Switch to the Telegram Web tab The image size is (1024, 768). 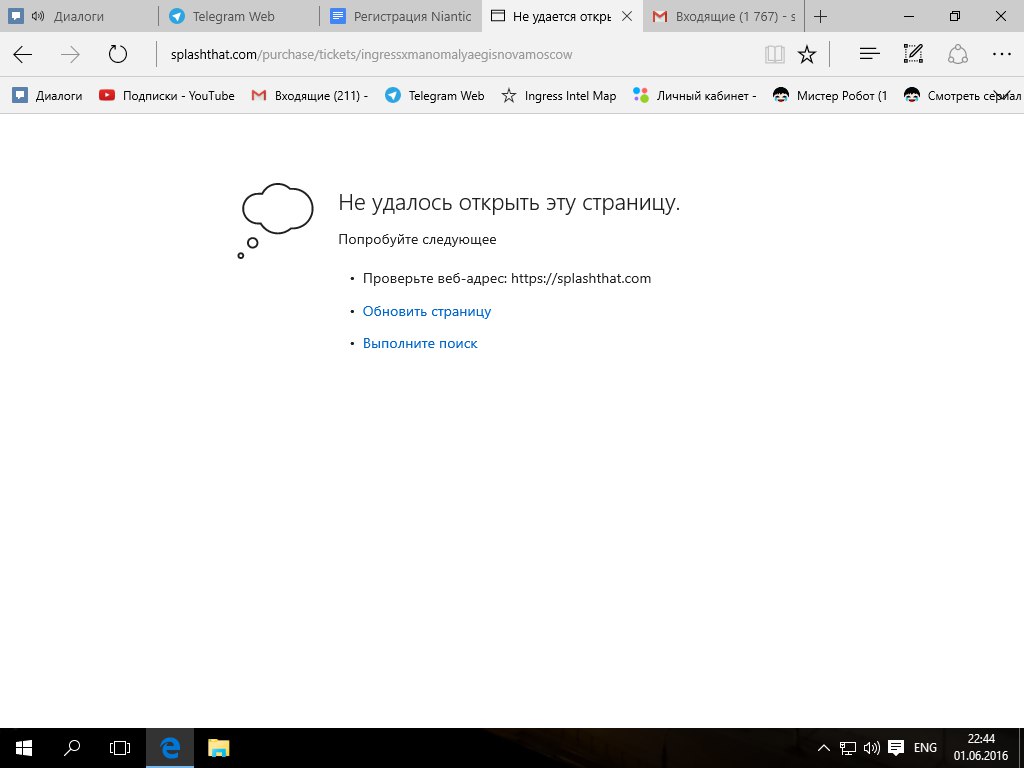tap(240, 16)
